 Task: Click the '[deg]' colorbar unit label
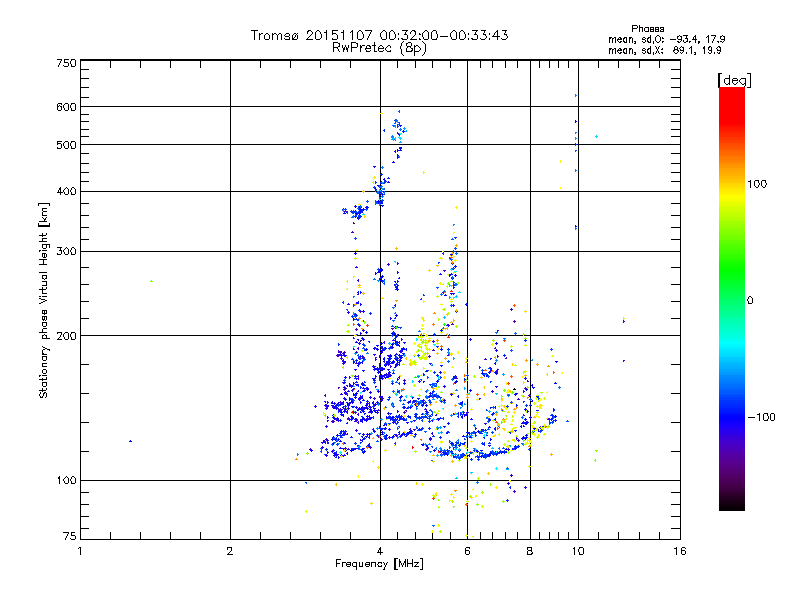(x=734, y=80)
